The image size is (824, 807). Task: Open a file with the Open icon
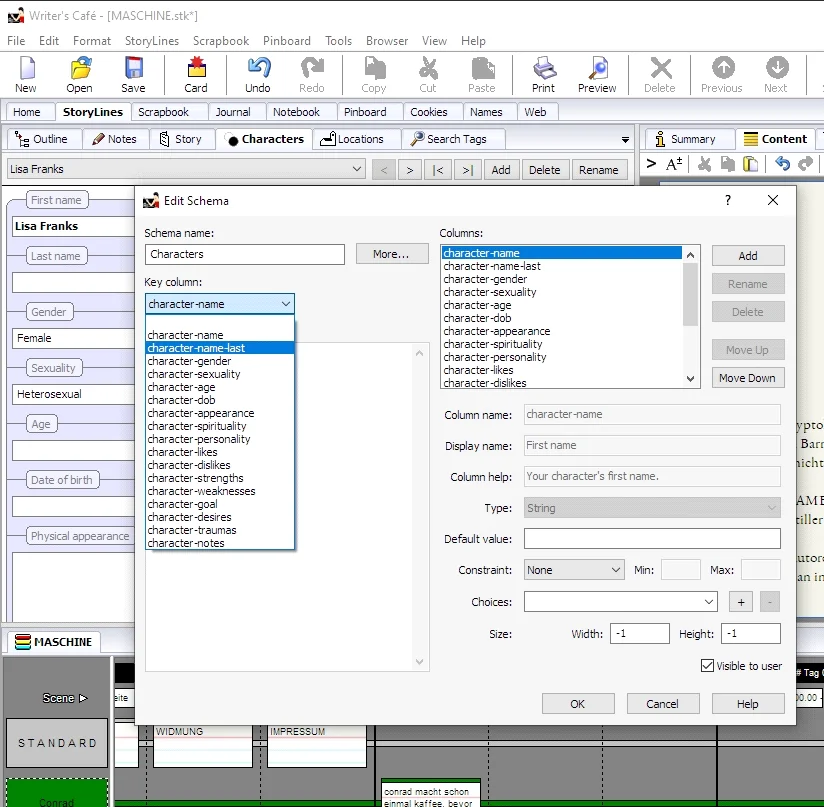tap(79, 75)
